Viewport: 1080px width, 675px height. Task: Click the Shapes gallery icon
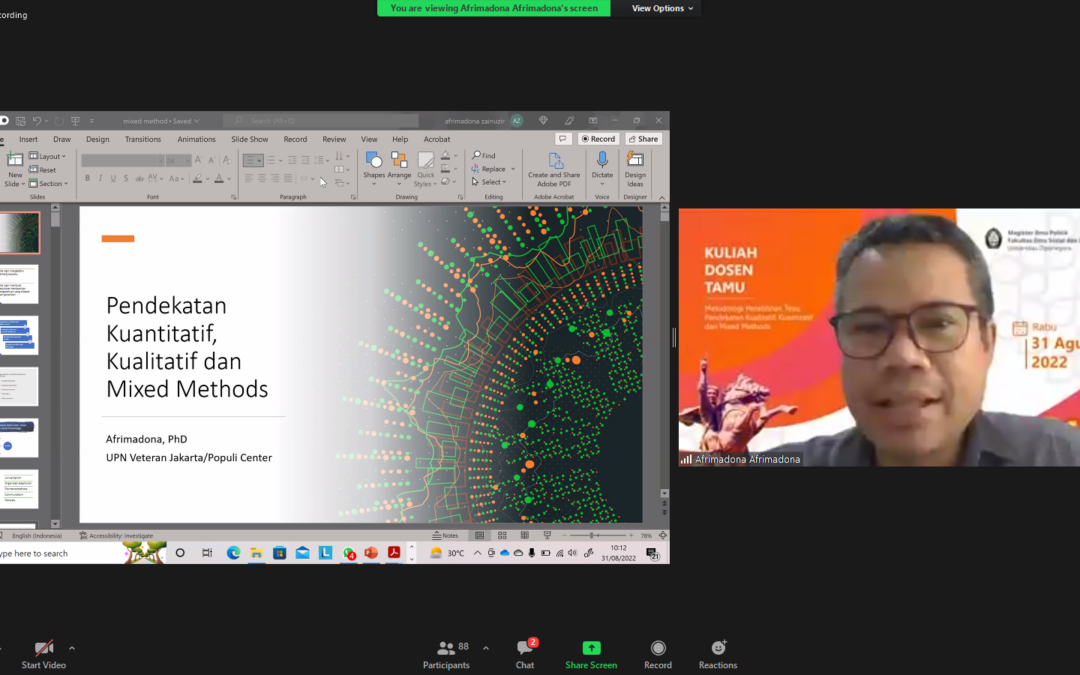pyautogui.click(x=374, y=161)
